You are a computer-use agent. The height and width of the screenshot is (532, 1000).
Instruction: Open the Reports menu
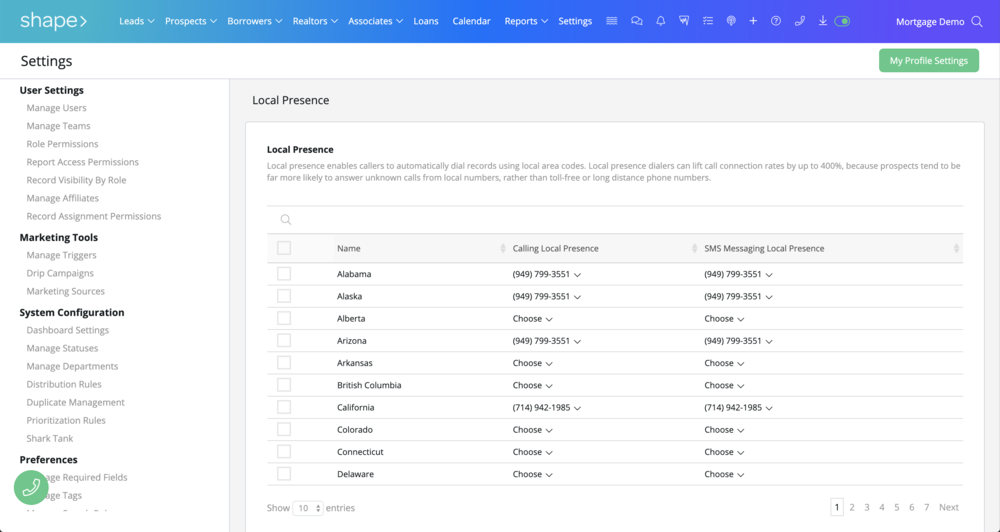point(526,21)
